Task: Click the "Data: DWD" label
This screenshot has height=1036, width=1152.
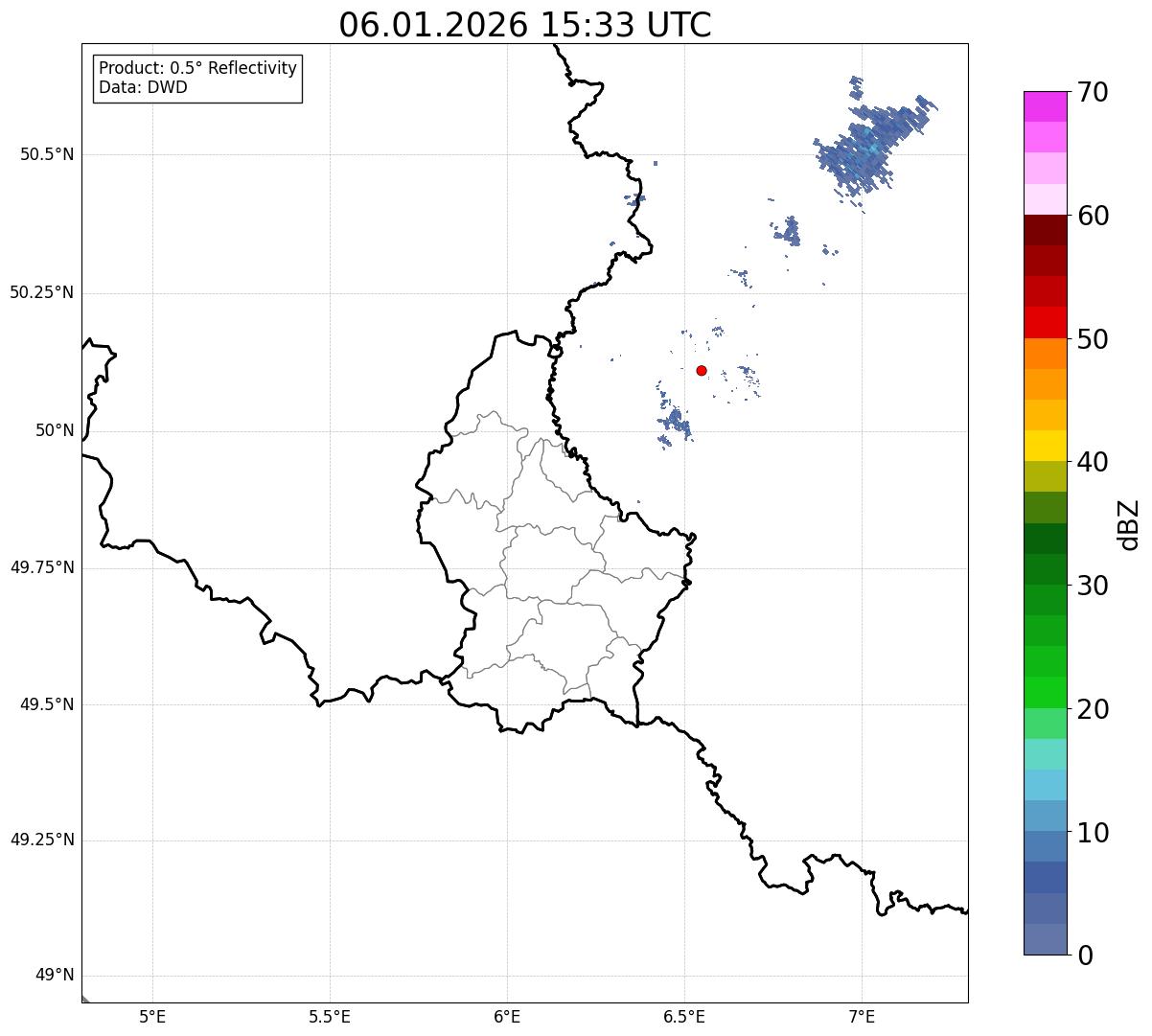Action: click(143, 88)
